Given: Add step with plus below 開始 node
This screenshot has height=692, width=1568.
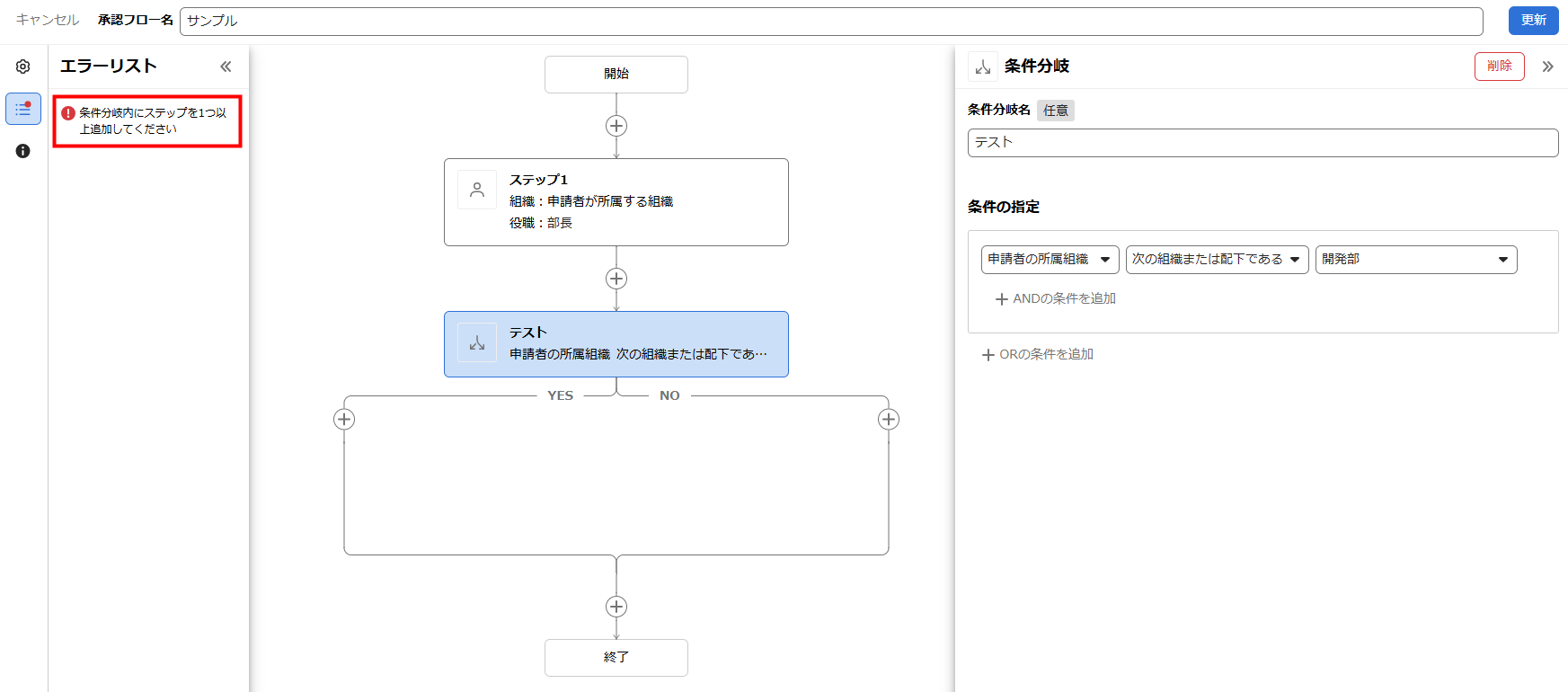Looking at the screenshot, I should pos(616,126).
